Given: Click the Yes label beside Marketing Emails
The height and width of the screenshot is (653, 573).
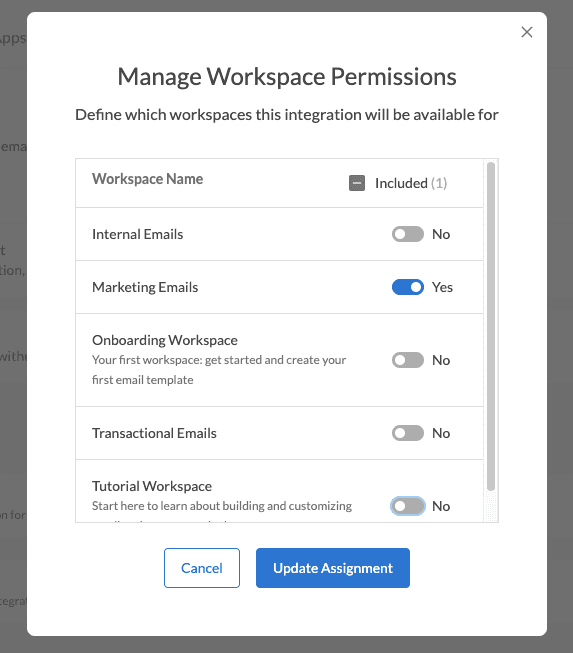Looking at the screenshot, I should [442, 287].
